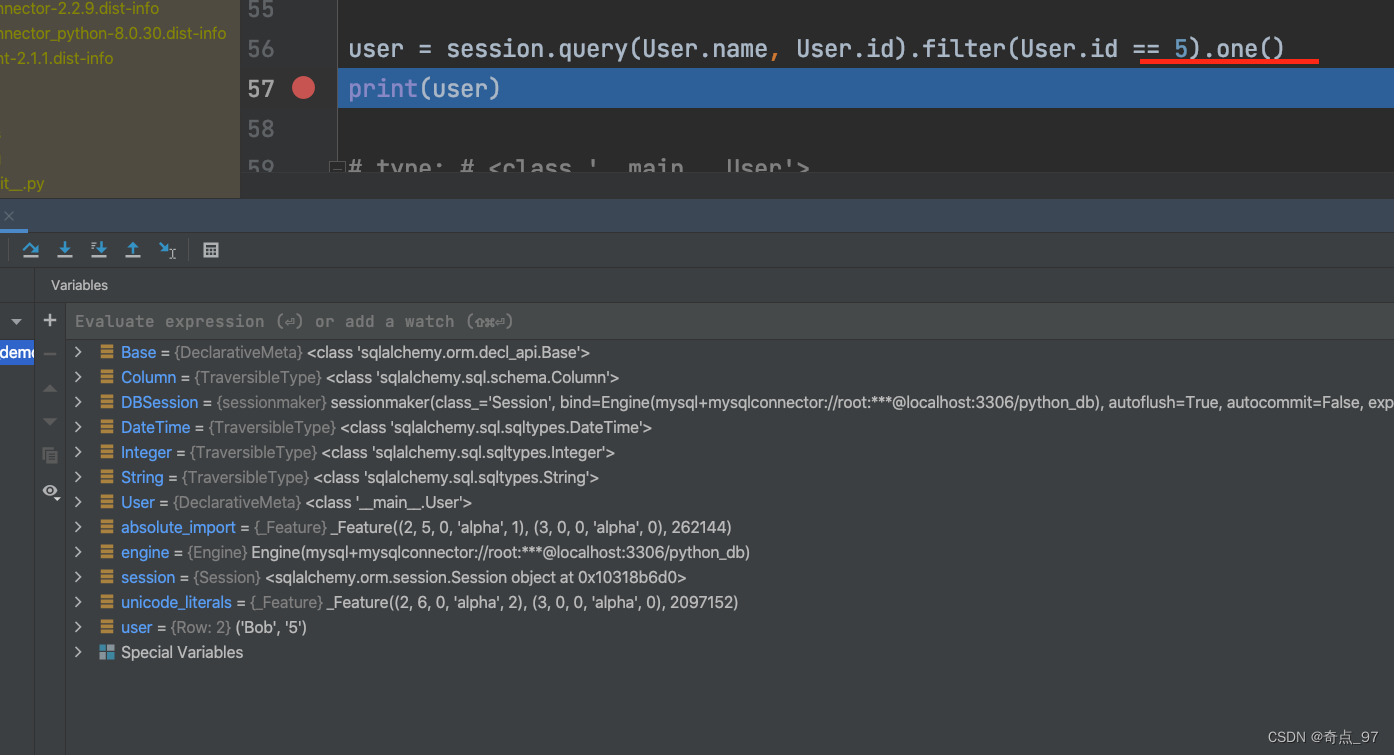This screenshot has height=755, width=1394.
Task: Toggle the breakpoint on line 57
Action: (x=303, y=88)
